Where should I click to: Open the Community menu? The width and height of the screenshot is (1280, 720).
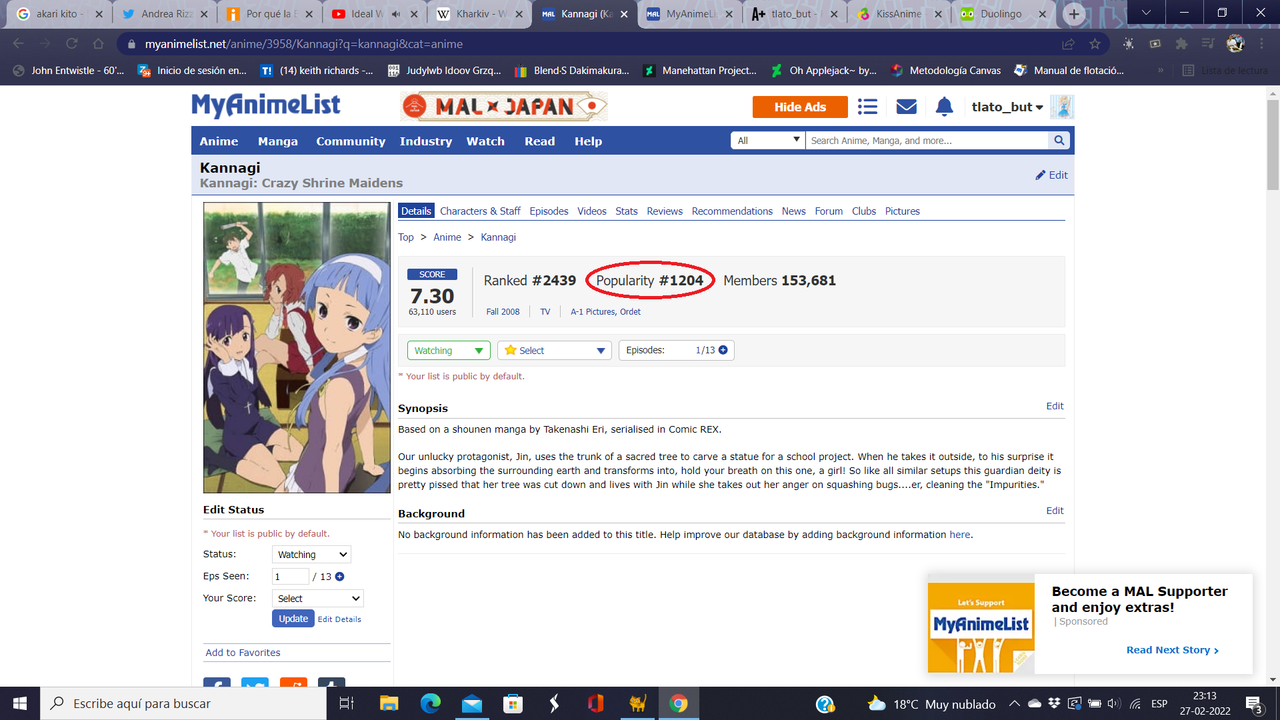click(x=350, y=141)
